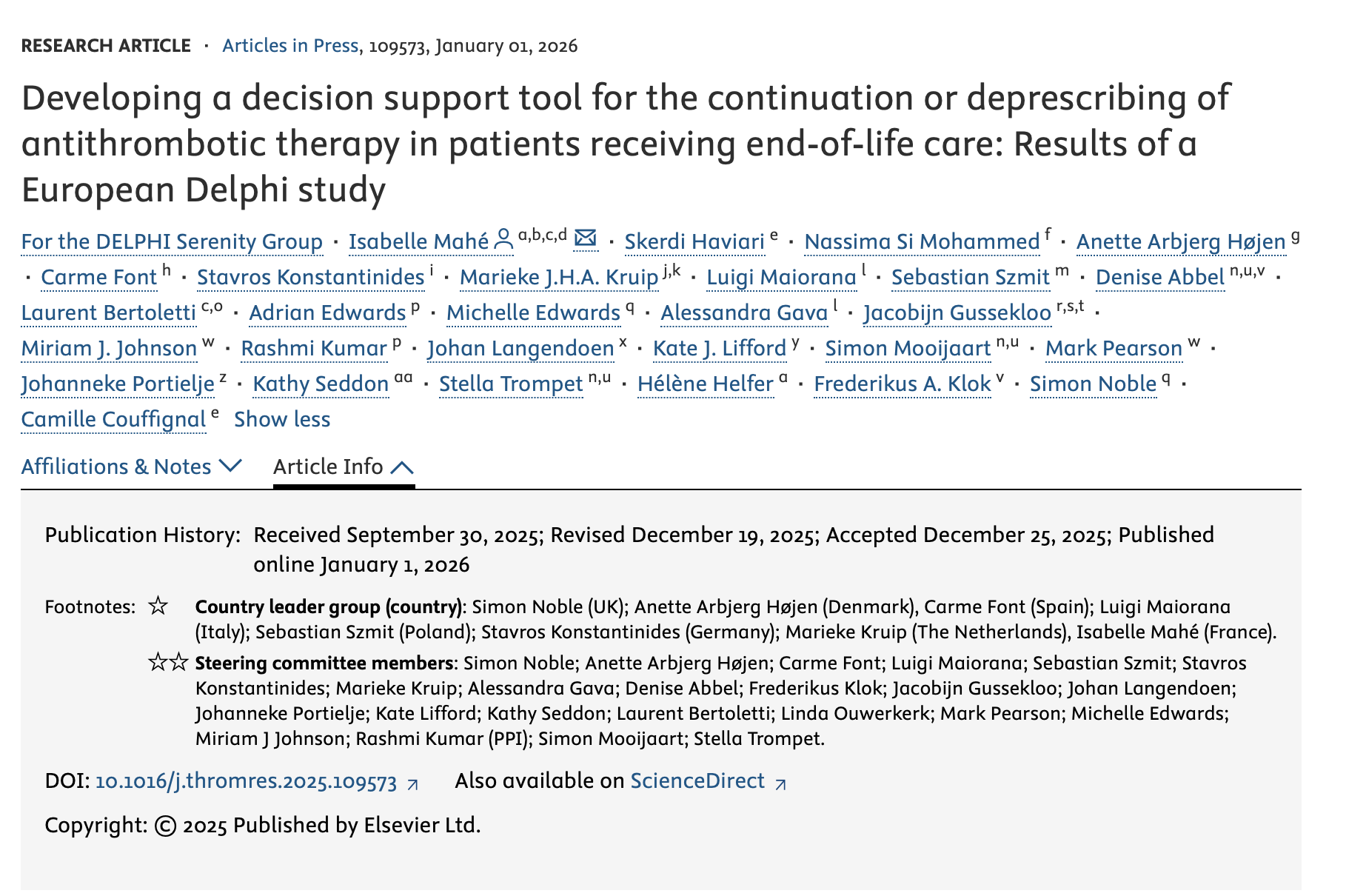Click the external link arrow after ScienceDirect
This screenshot has height=896, width=1346.
[780, 784]
